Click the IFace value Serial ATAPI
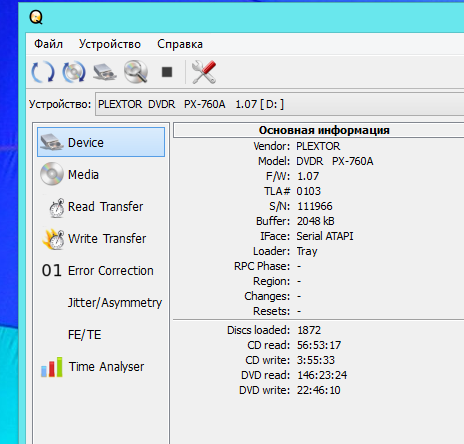 325,236
